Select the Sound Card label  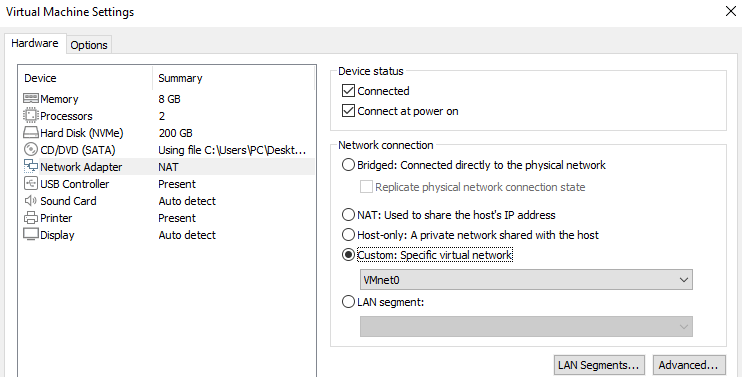coord(68,201)
